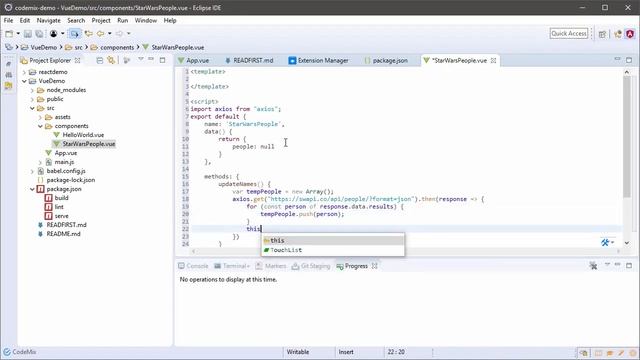Open the Terminal+ view tab

(x=232, y=266)
